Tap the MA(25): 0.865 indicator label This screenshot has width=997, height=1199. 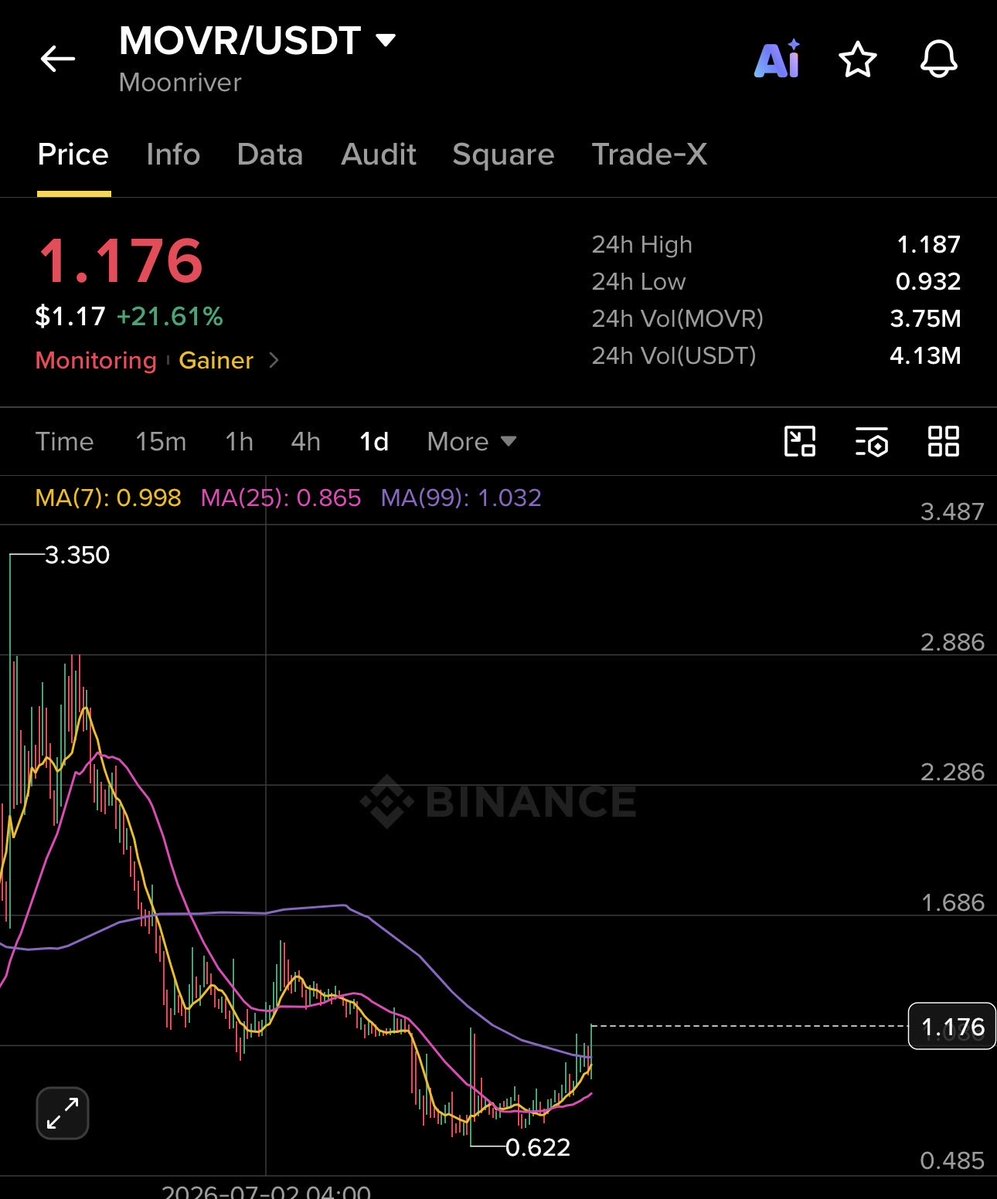[x=281, y=498]
